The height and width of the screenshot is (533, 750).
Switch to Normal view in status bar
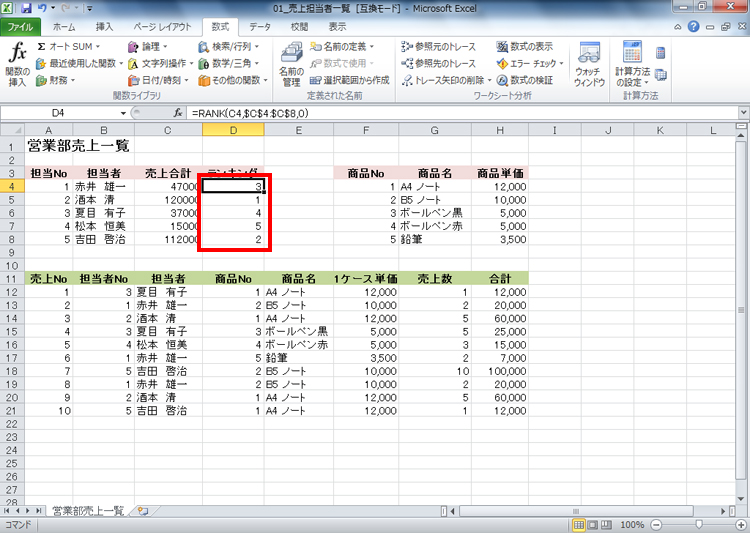(x=579, y=525)
